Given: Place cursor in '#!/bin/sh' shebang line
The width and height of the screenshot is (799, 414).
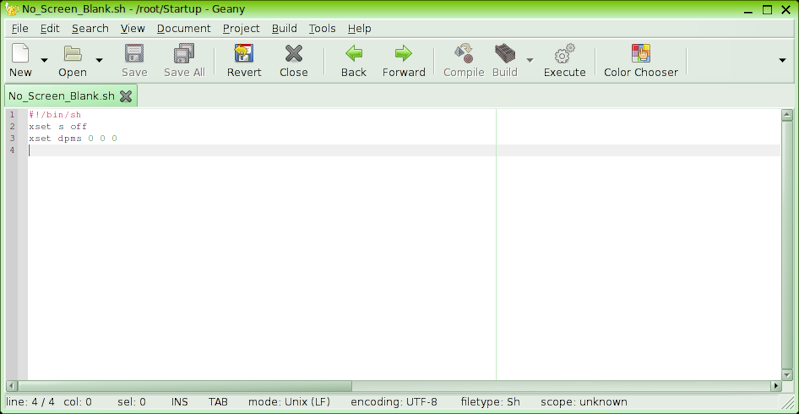Looking at the screenshot, I should (55, 114).
